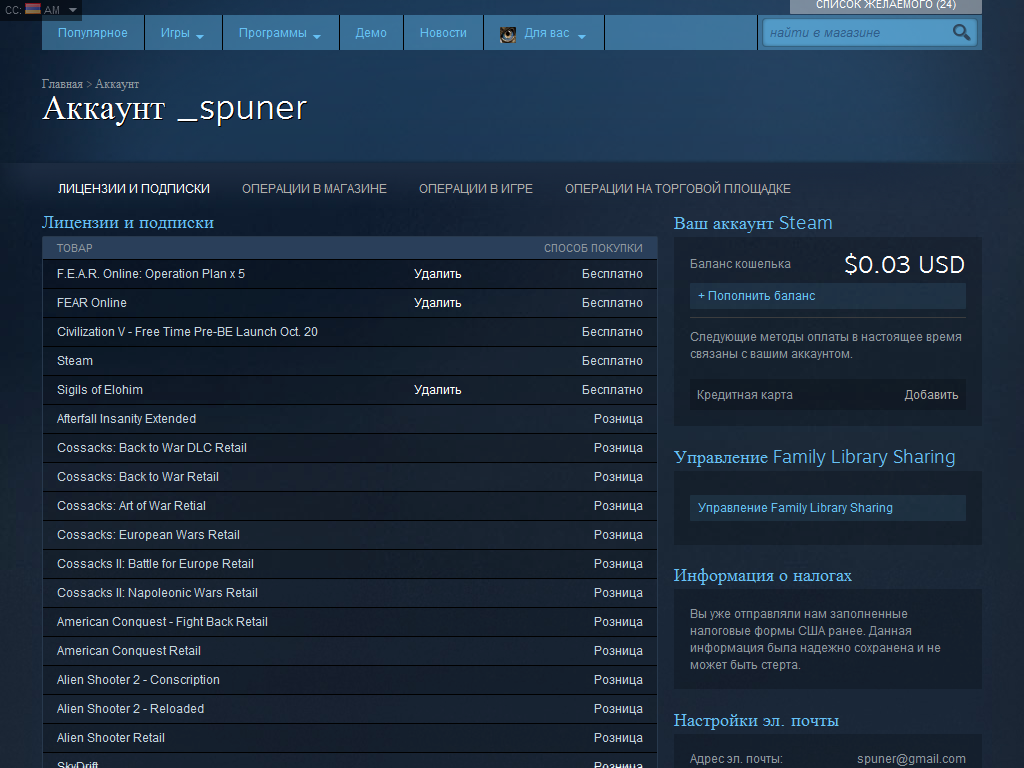Click the Аккаунт _spuner page heading
Image resolution: width=1024 pixels, height=768 pixels.
pyautogui.click(x=174, y=108)
